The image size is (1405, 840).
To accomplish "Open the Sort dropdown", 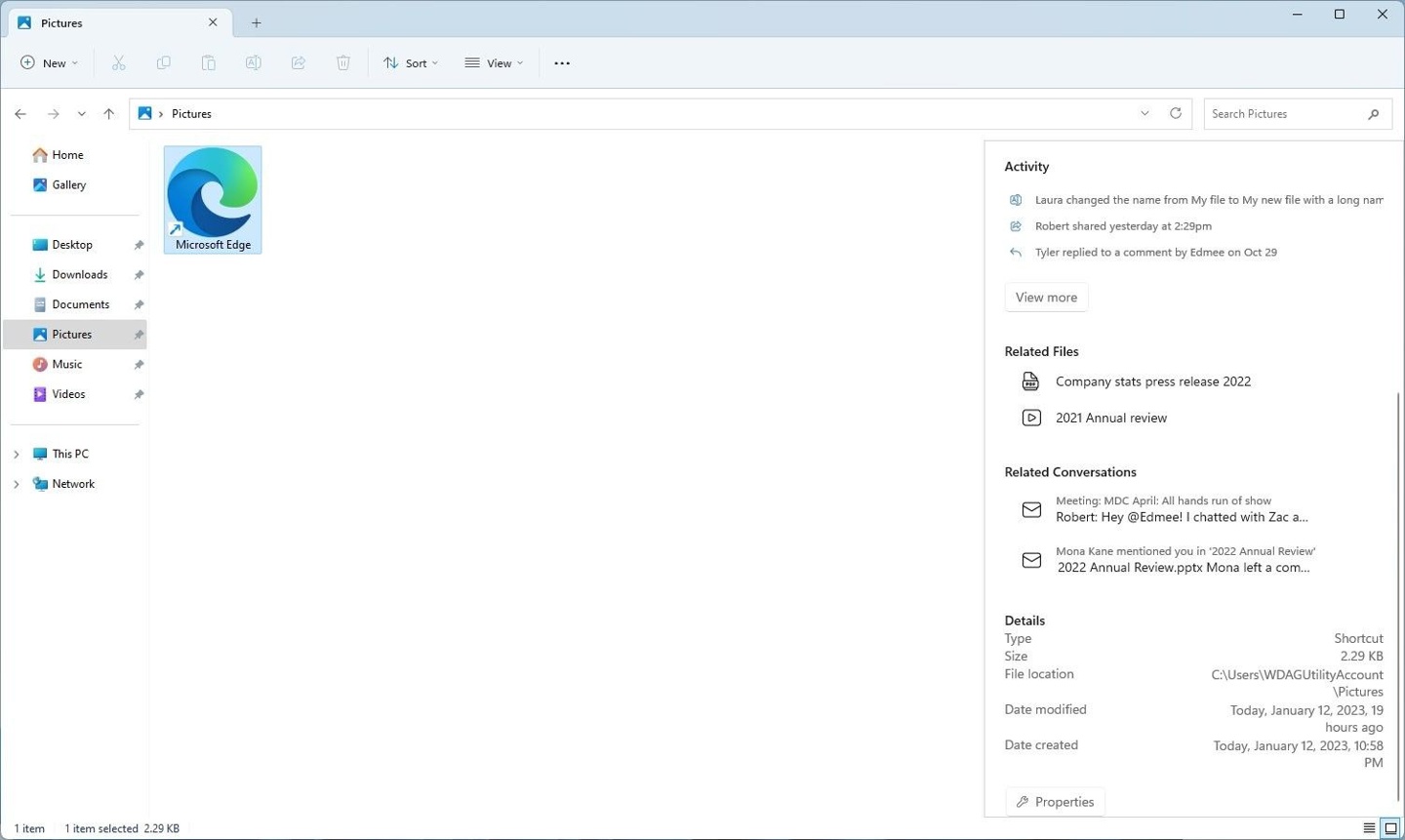I will 411,62.
